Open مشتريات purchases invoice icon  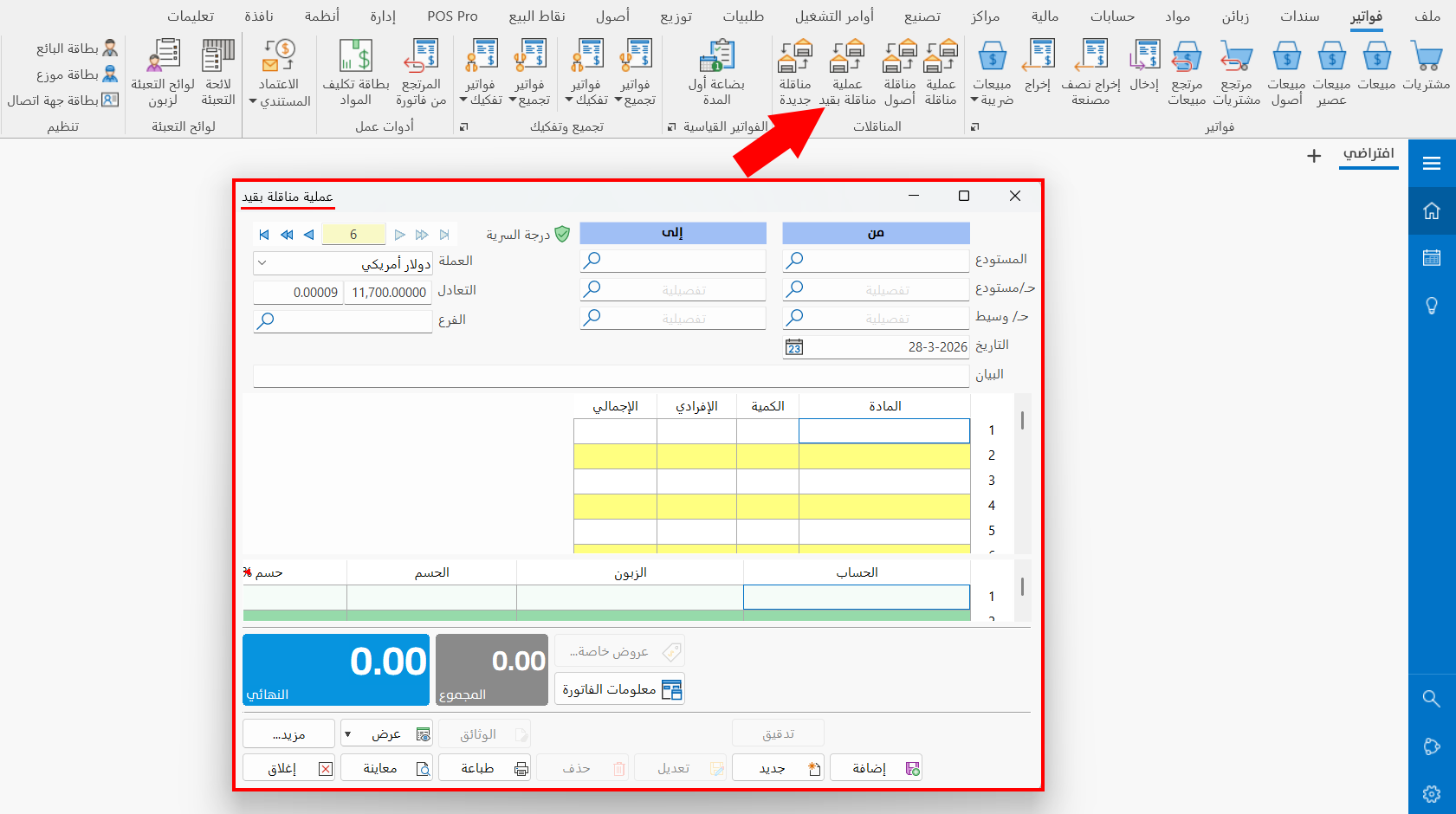click(x=1426, y=56)
